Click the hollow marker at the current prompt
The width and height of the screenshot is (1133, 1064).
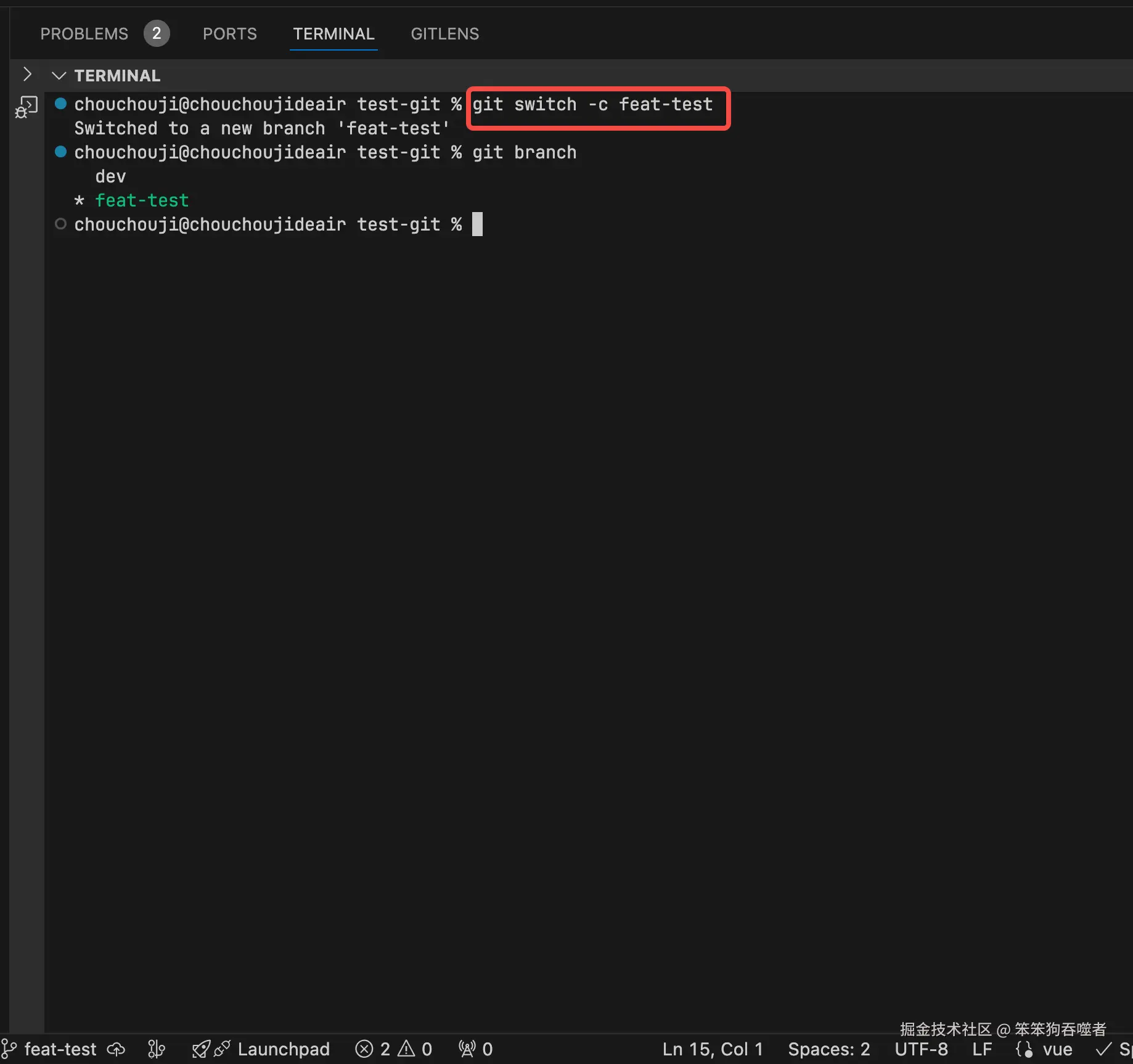click(60, 224)
